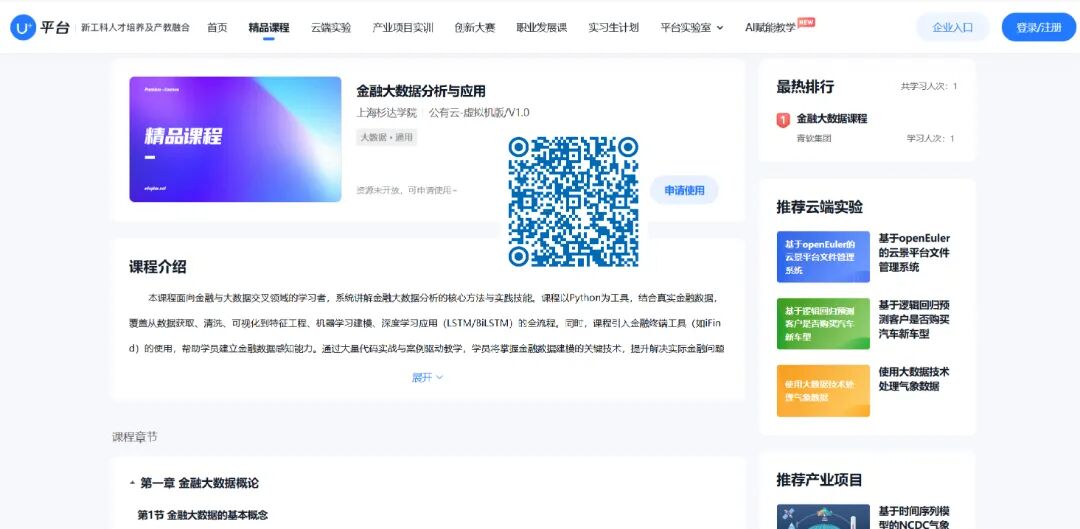Open 产业项目实训 nav item
The height and width of the screenshot is (529, 1080).
[403, 28]
